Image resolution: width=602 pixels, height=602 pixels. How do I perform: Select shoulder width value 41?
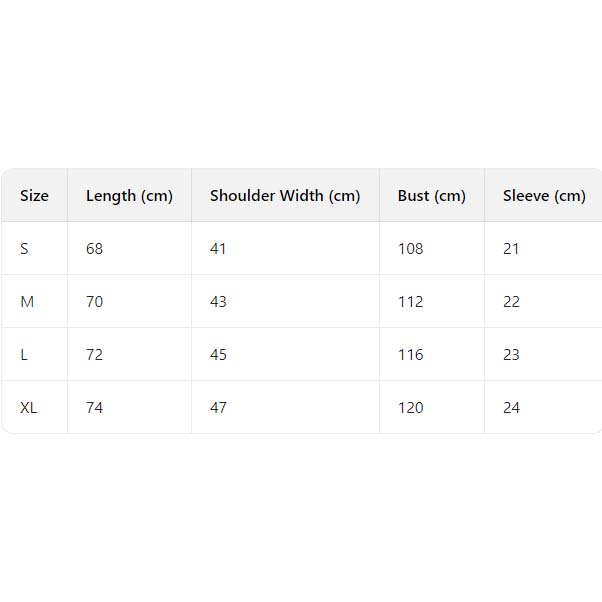point(218,249)
